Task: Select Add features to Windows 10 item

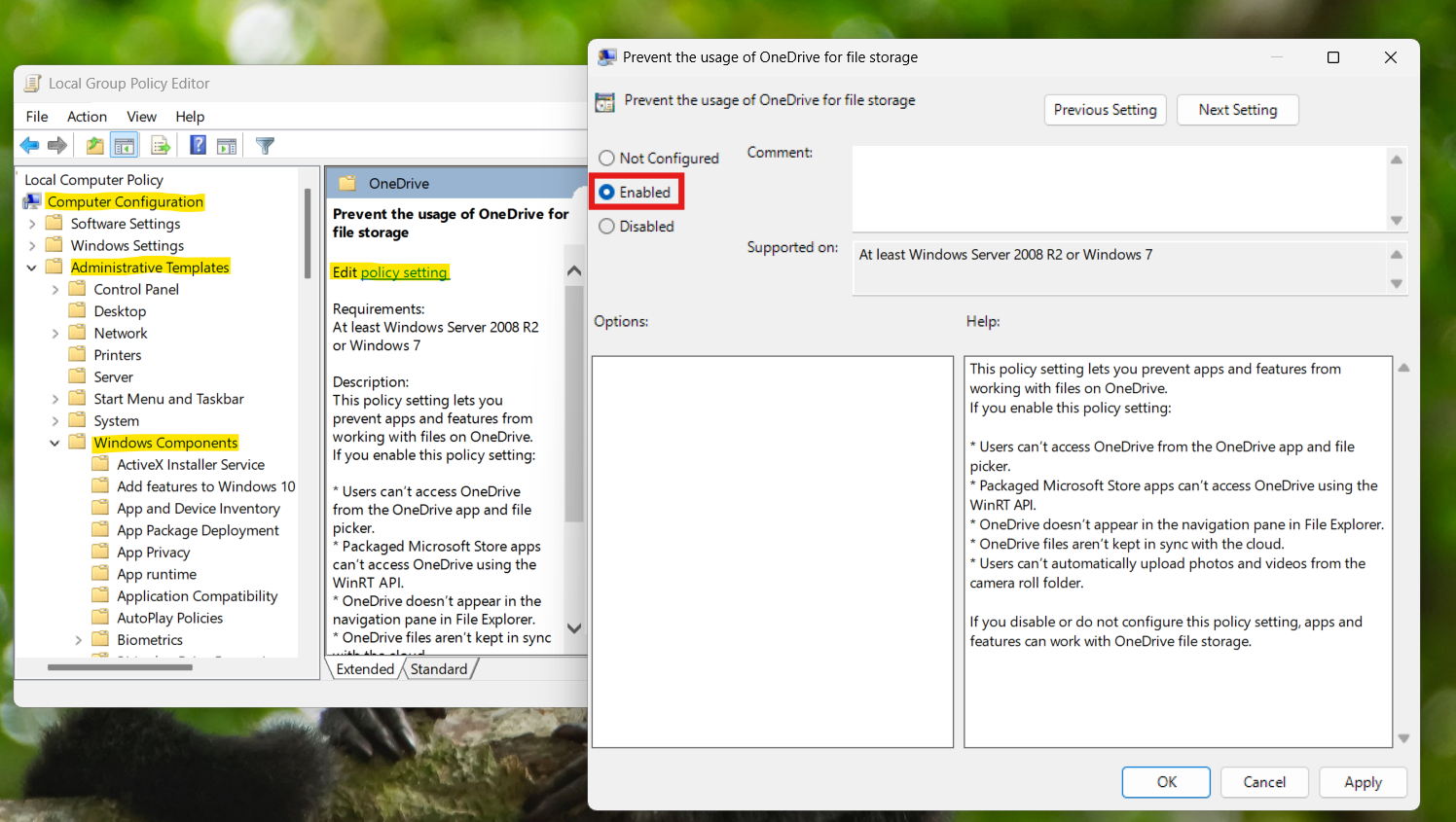Action: click(206, 486)
